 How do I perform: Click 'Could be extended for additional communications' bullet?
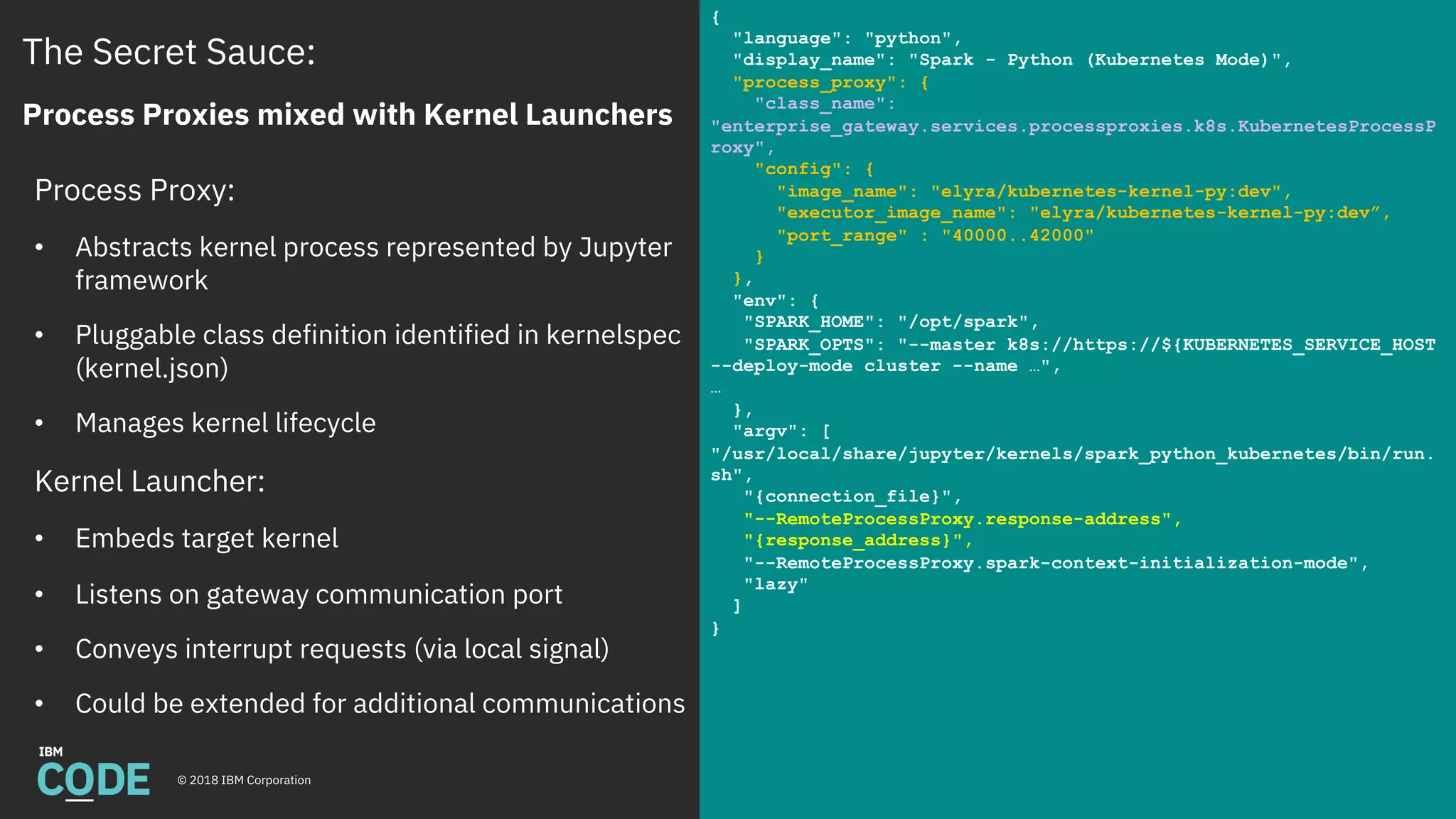pos(380,704)
